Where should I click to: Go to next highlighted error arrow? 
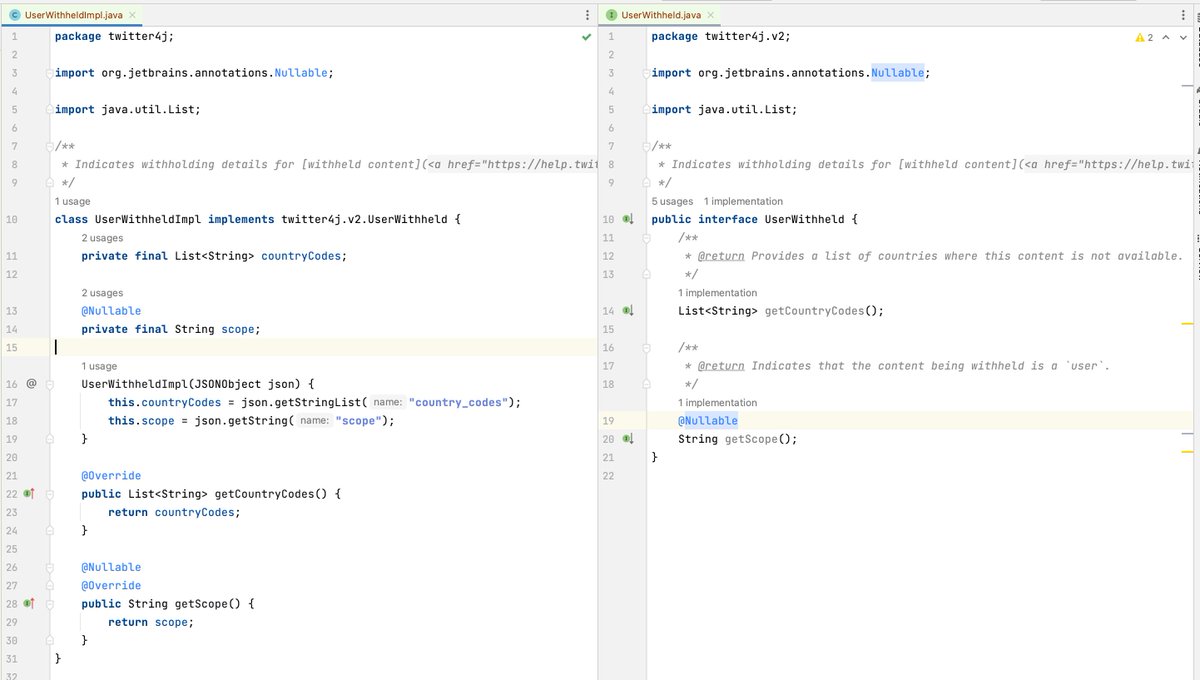1184,37
